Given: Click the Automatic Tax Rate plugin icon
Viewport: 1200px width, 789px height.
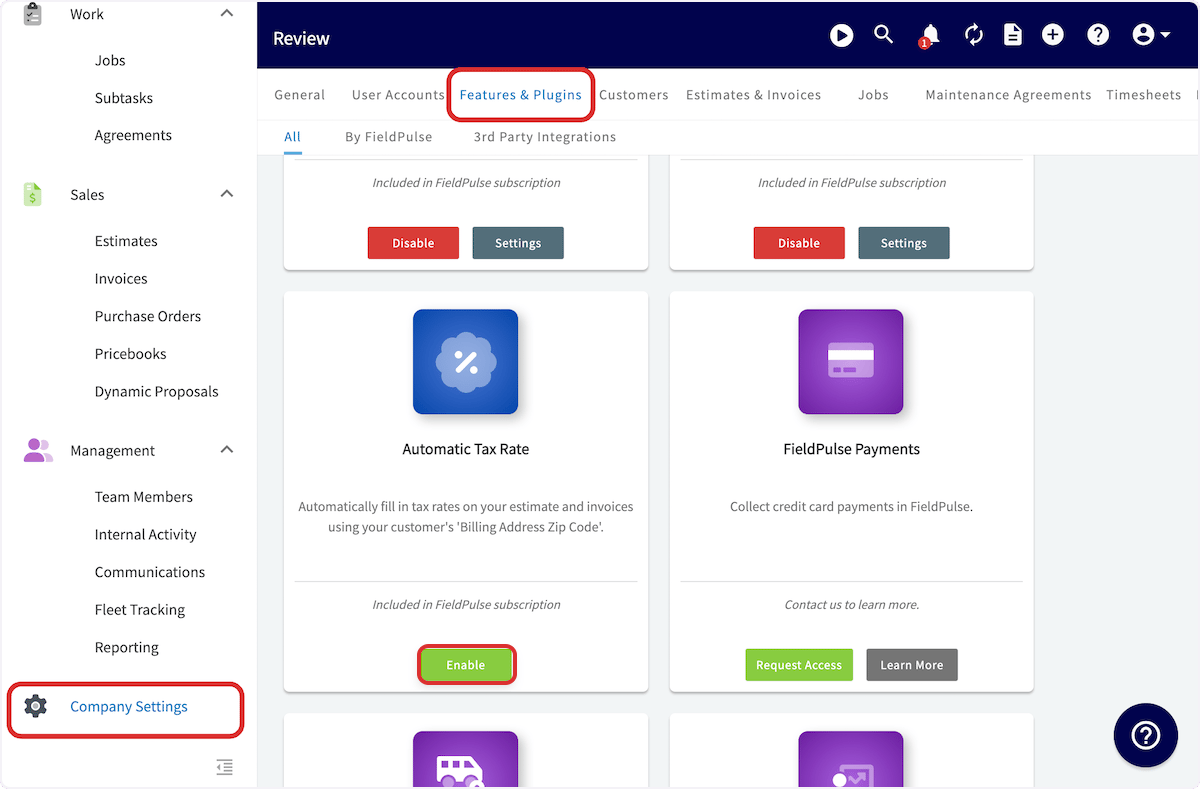Looking at the screenshot, I should (x=465, y=362).
